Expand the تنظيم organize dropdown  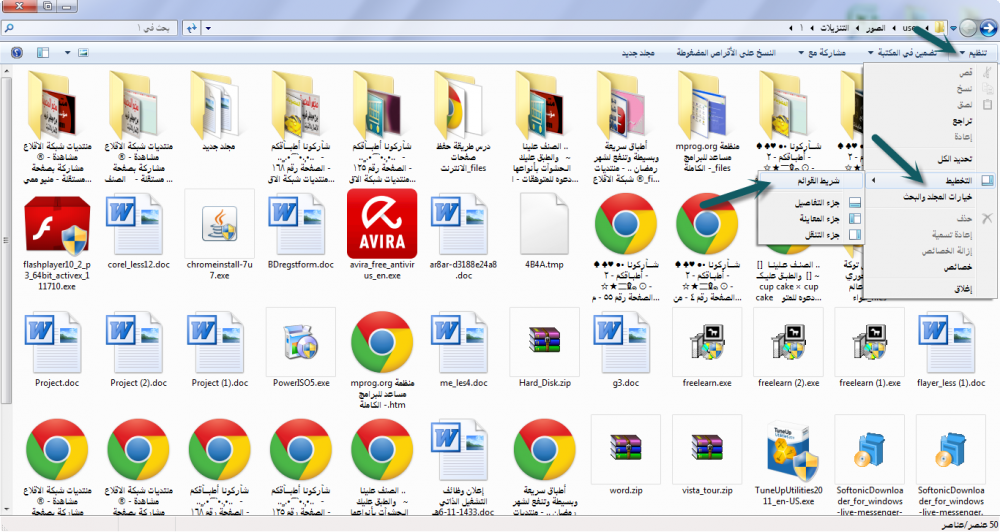(x=977, y=52)
